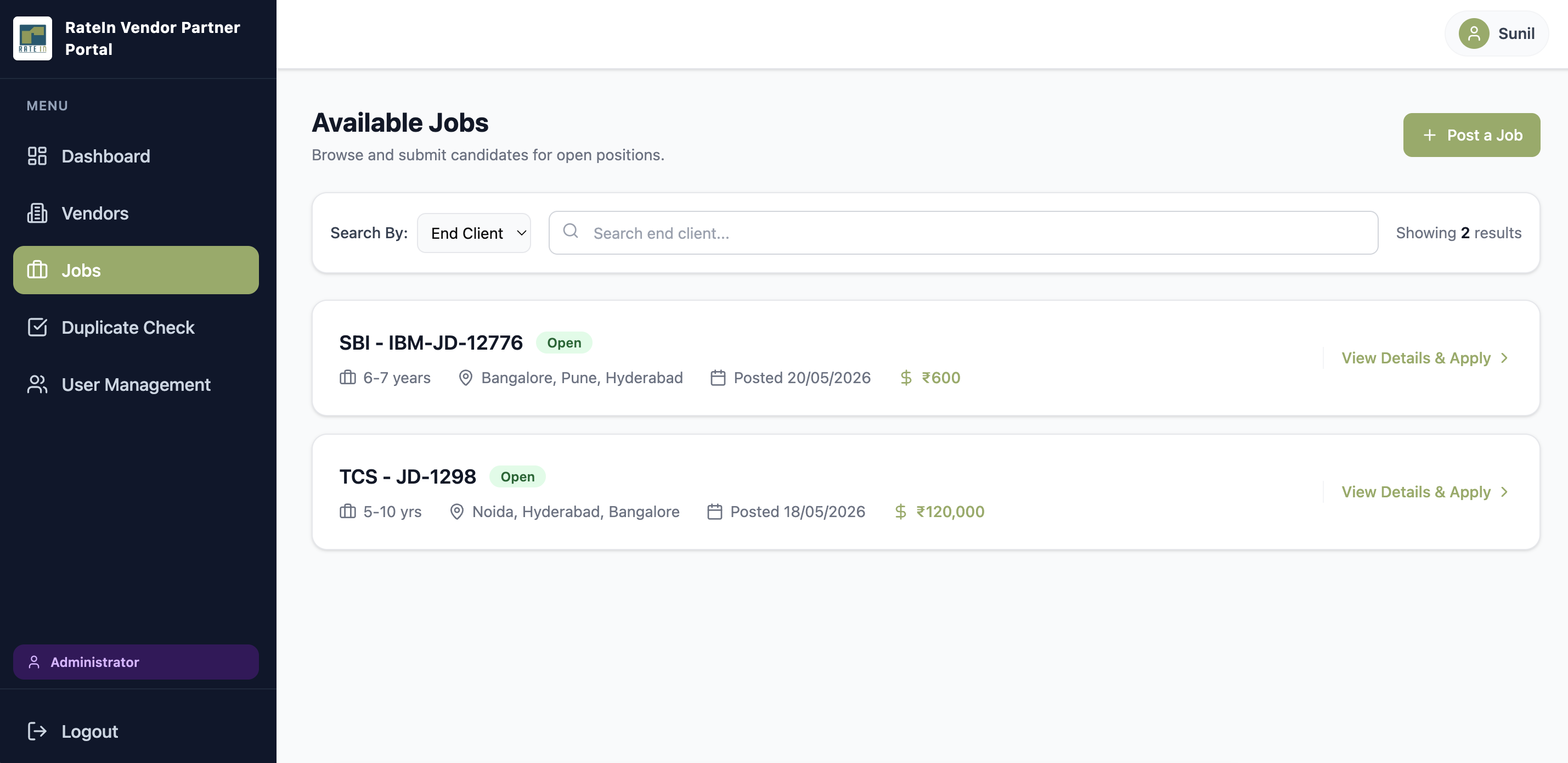Open the Dashboard menu item
This screenshot has height=763, width=1568.
pos(136,156)
